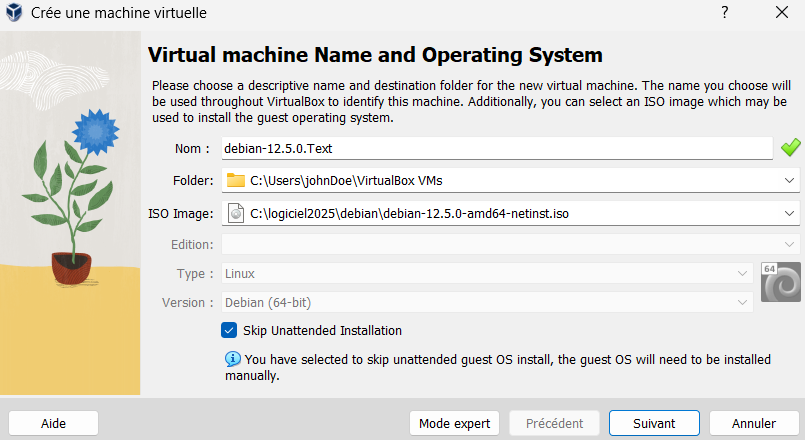Image resolution: width=805 pixels, height=440 pixels.
Task: Open the Folder dropdown arrow
Action: tap(789, 181)
